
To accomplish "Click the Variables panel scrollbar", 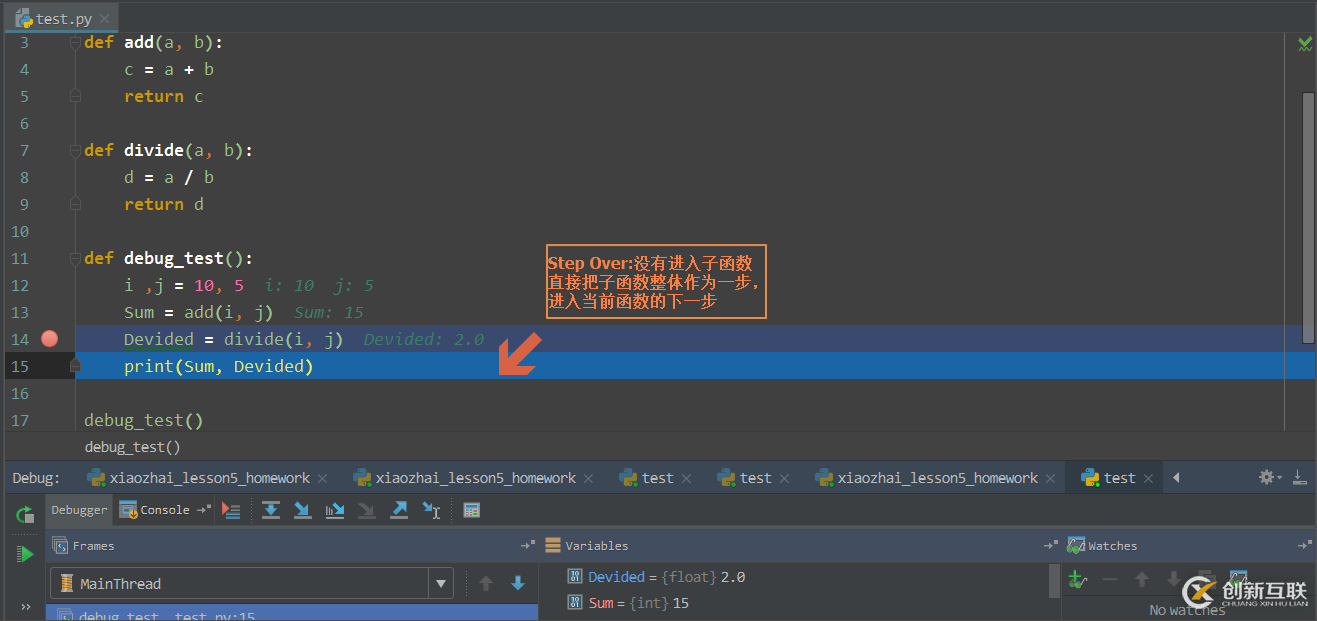I will click(1054, 580).
